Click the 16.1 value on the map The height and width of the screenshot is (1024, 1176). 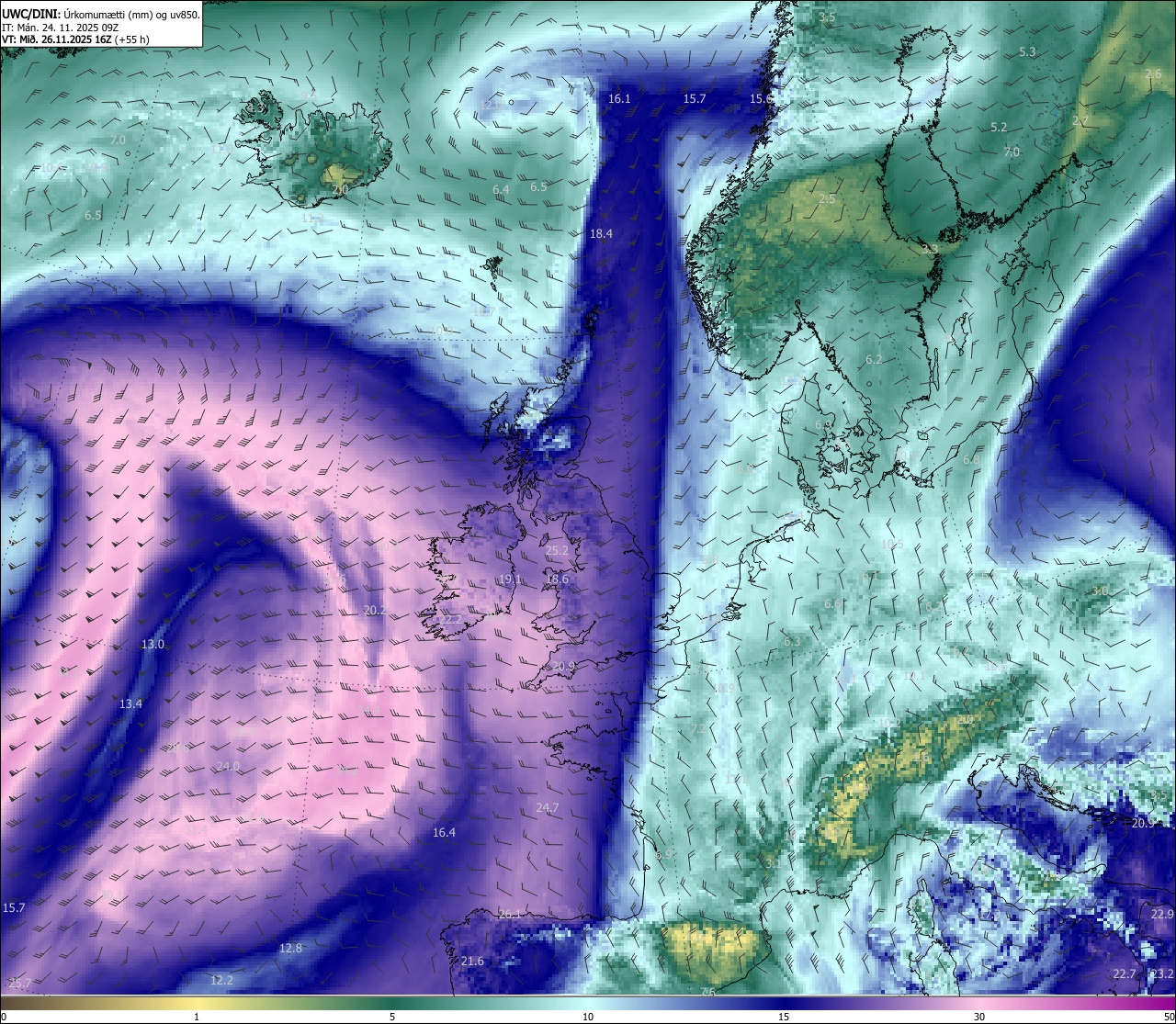click(x=620, y=98)
